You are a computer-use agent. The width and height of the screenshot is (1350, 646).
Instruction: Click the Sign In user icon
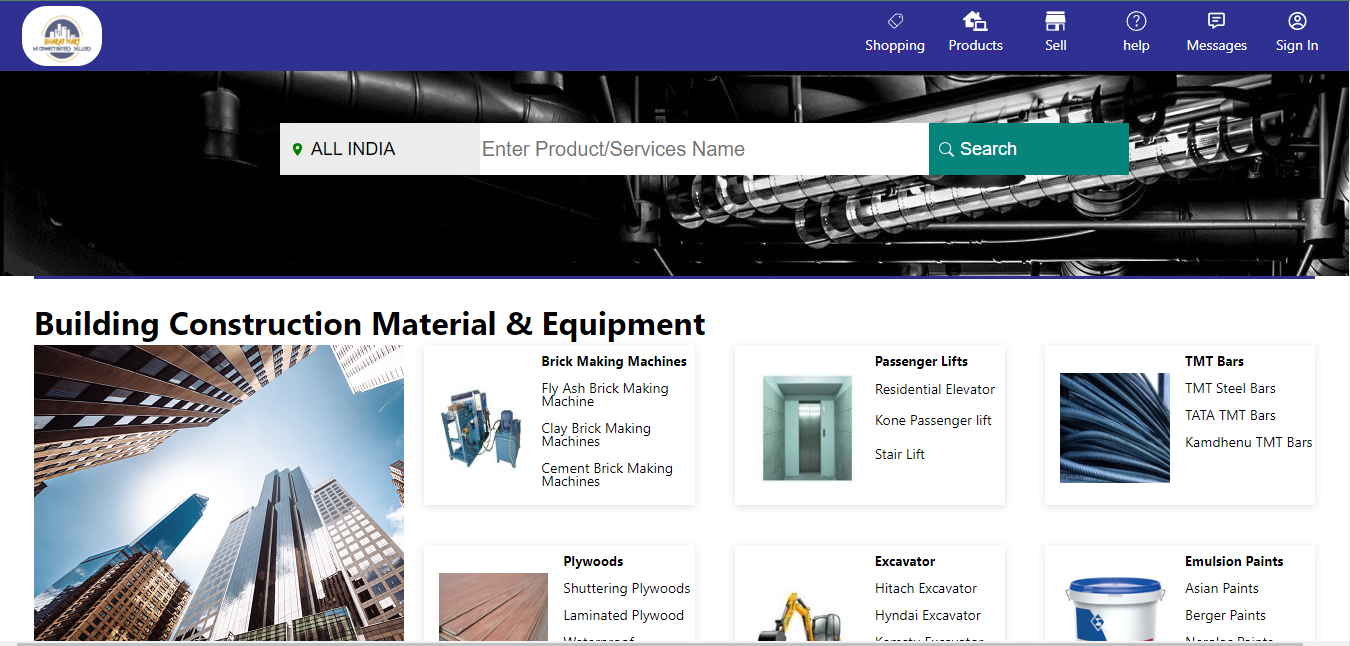click(1297, 21)
